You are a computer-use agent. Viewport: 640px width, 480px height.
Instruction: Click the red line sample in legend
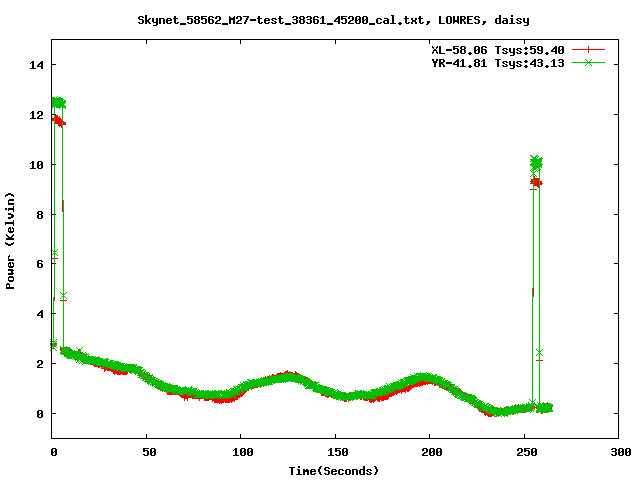point(589,48)
